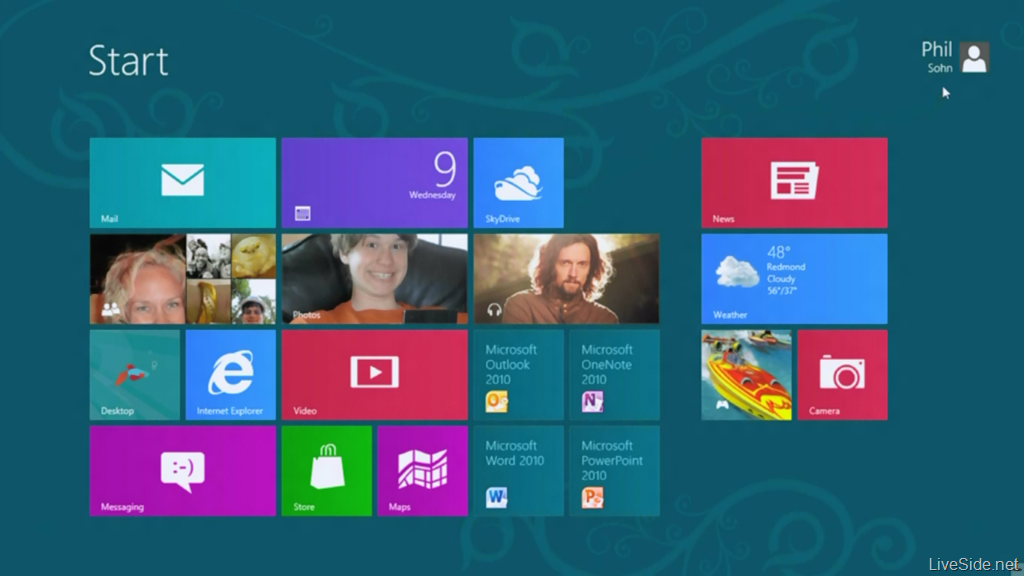
Task: Open Microsoft OneNote 2010 tile
Action: coord(614,375)
